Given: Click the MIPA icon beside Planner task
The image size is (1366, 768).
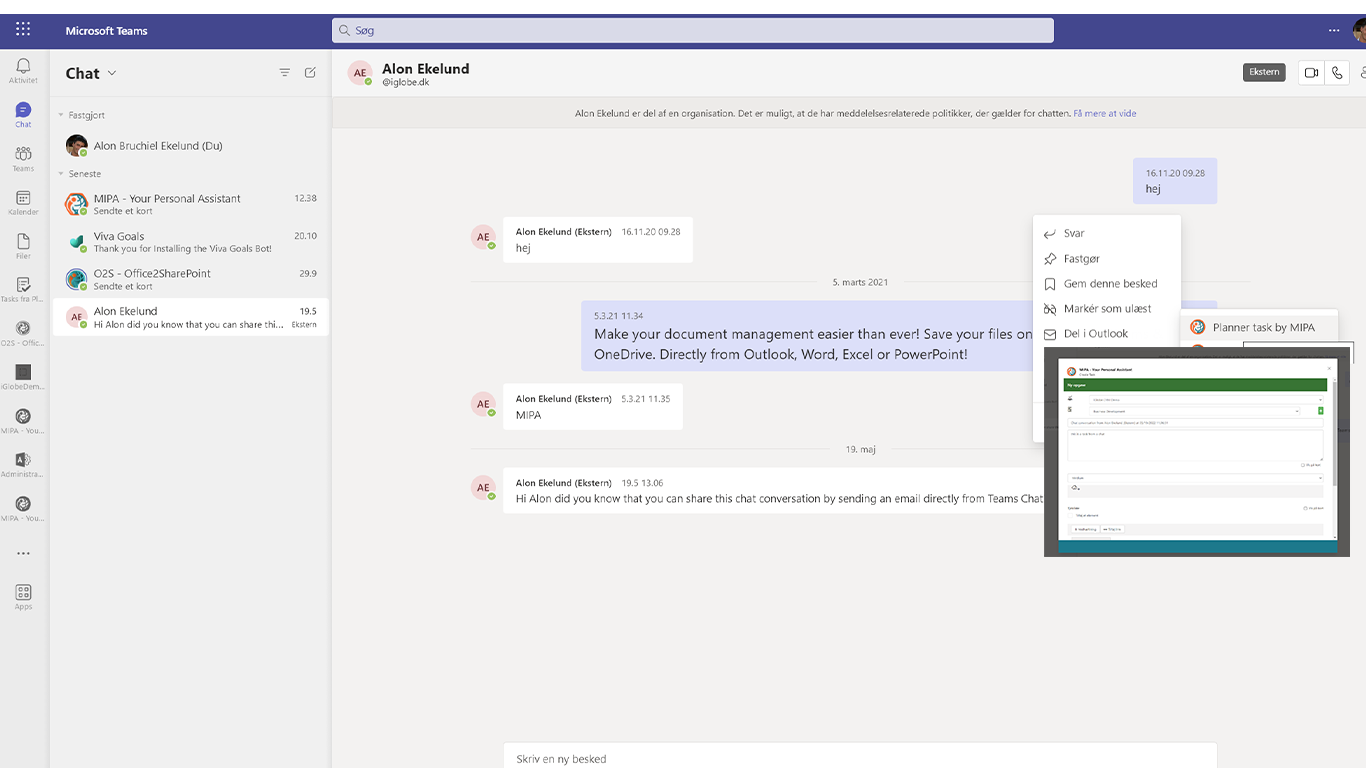Looking at the screenshot, I should pos(1198,327).
